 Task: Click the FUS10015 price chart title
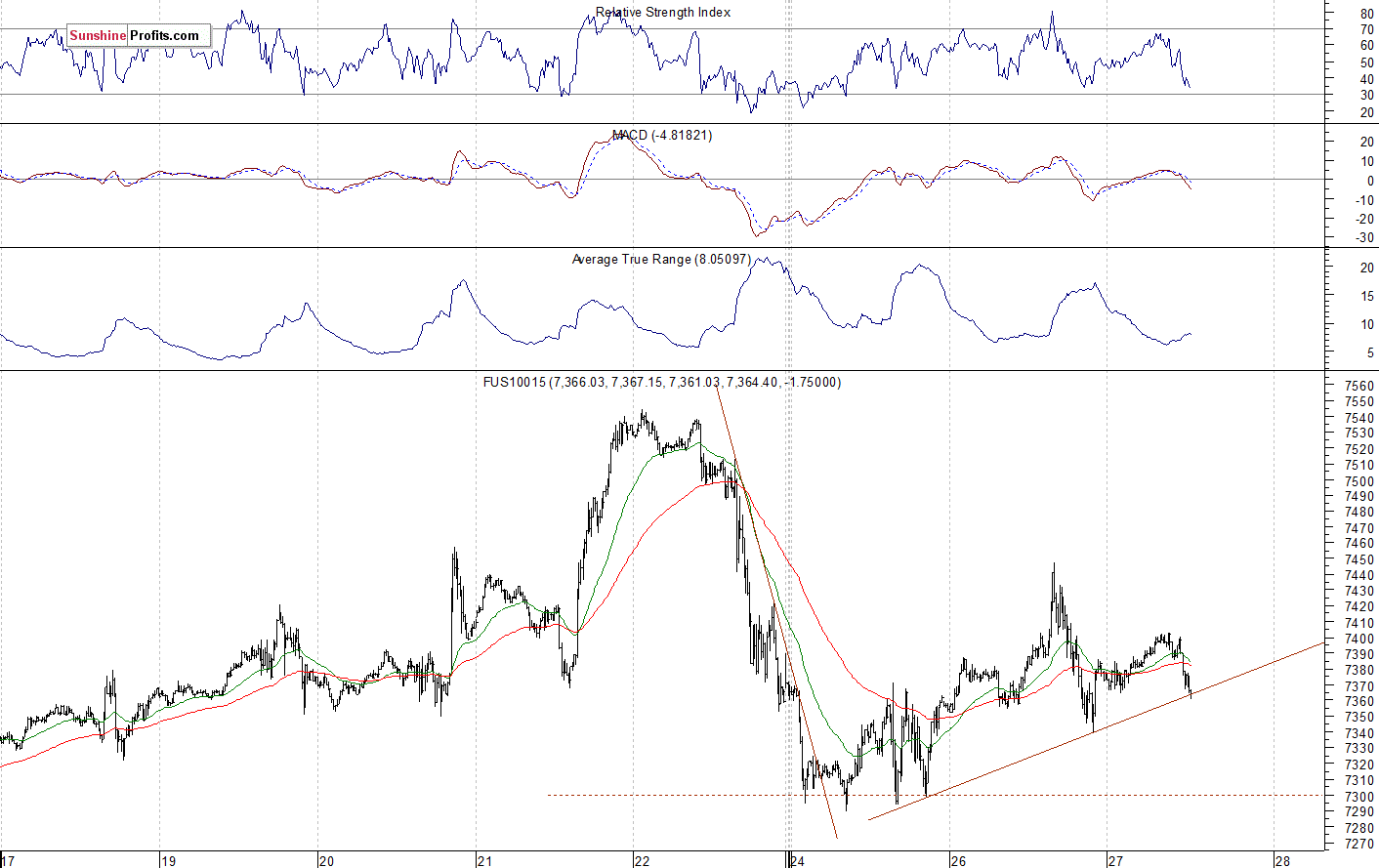point(662,383)
